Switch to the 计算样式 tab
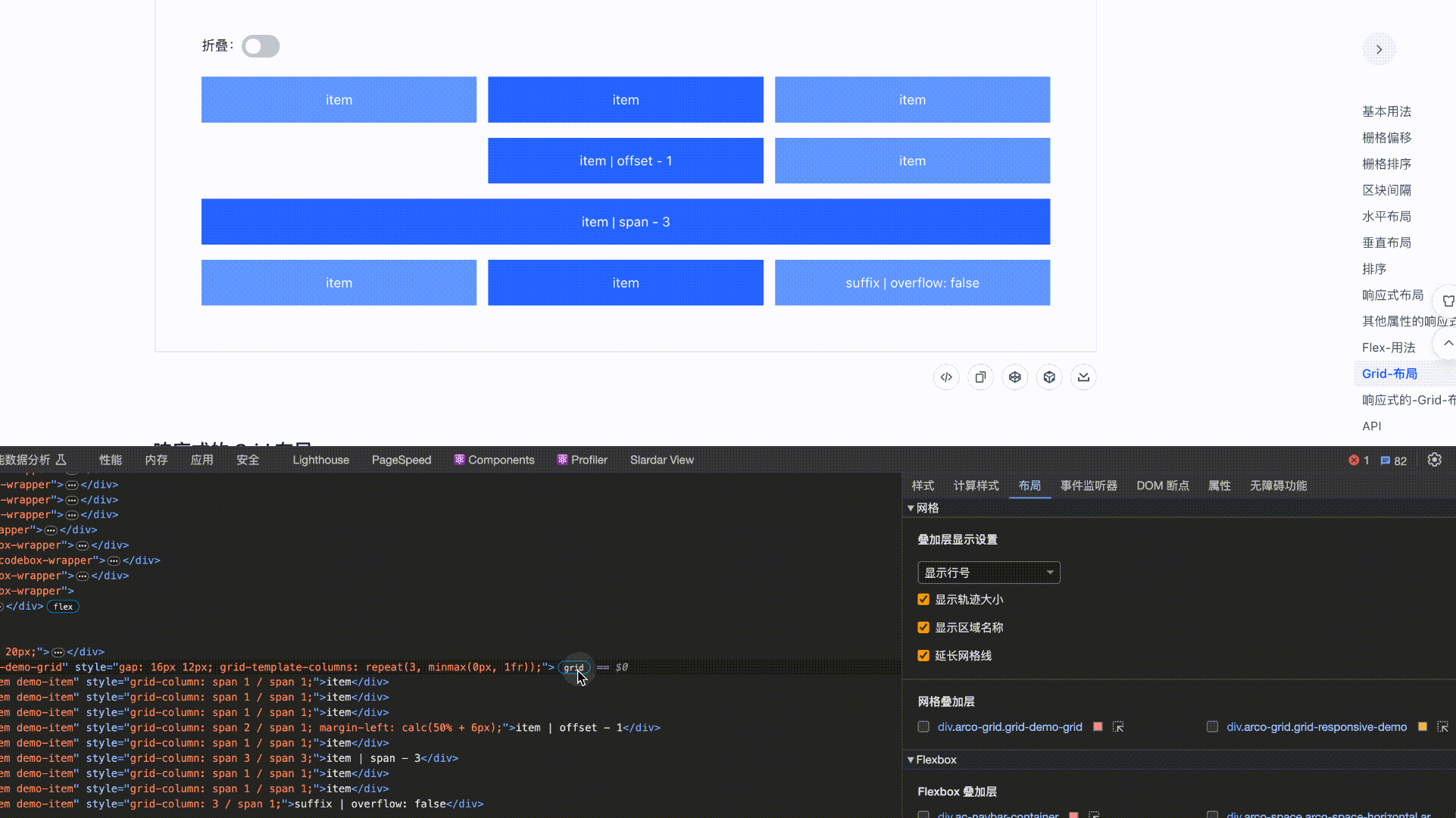Screen dimensions: 1456x818 coord(976,485)
